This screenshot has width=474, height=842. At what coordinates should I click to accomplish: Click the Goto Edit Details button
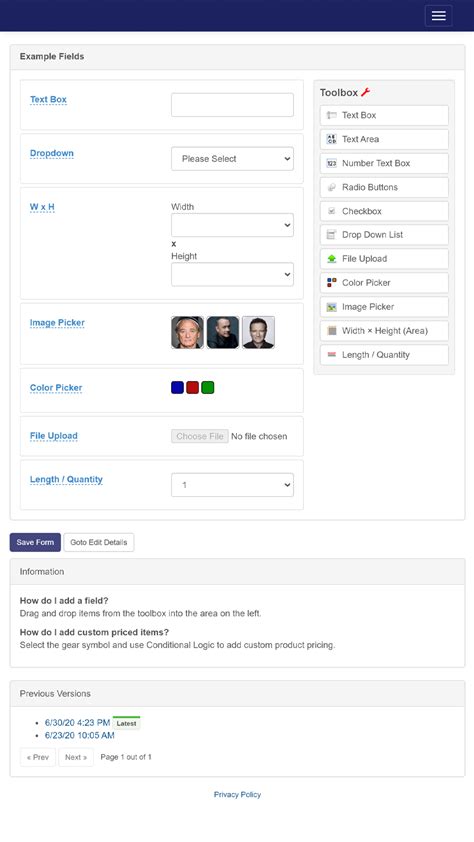point(99,542)
